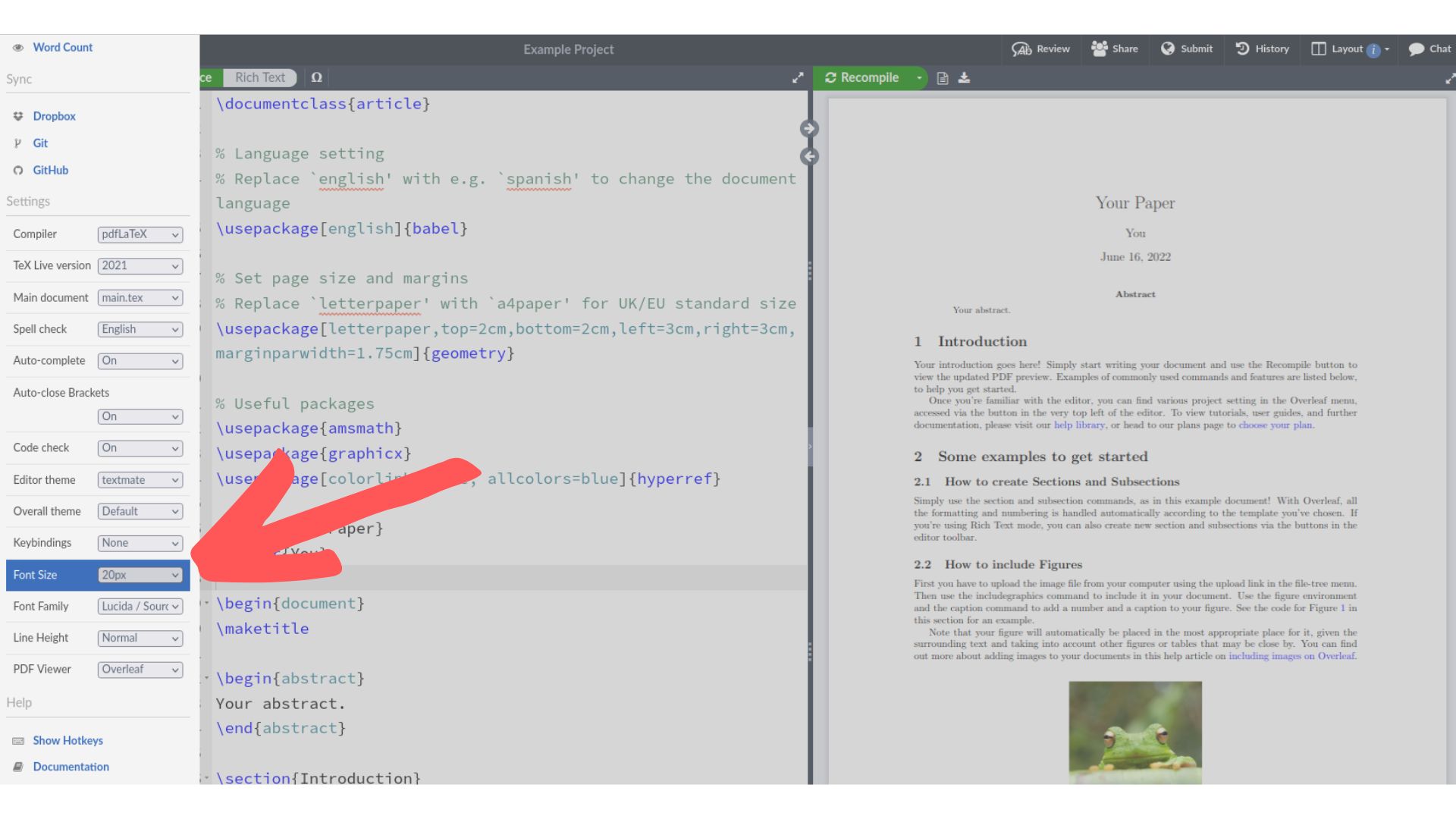Insert a symbol with the Omega icon
The height and width of the screenshot is (819, 1456).
coord(317,77)
